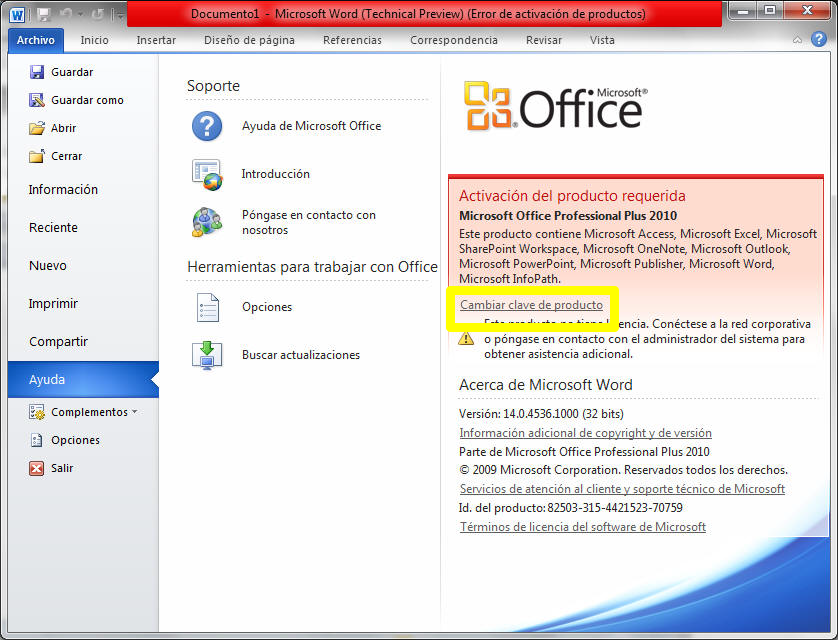Click the Guardar como label
The image size is (838, 640).
(x=87, y=100)
